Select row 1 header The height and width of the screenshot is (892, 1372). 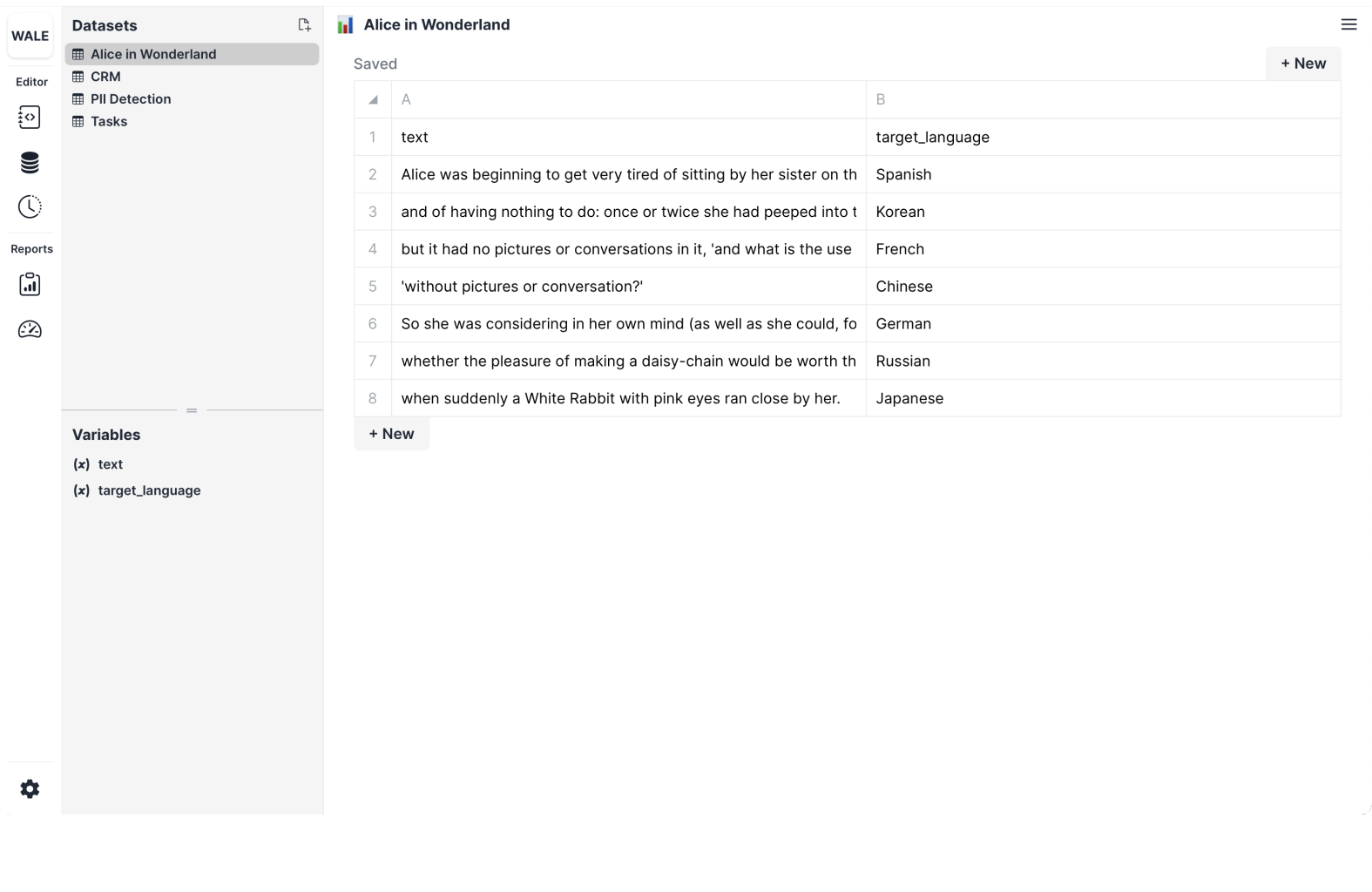coord(373,137)
